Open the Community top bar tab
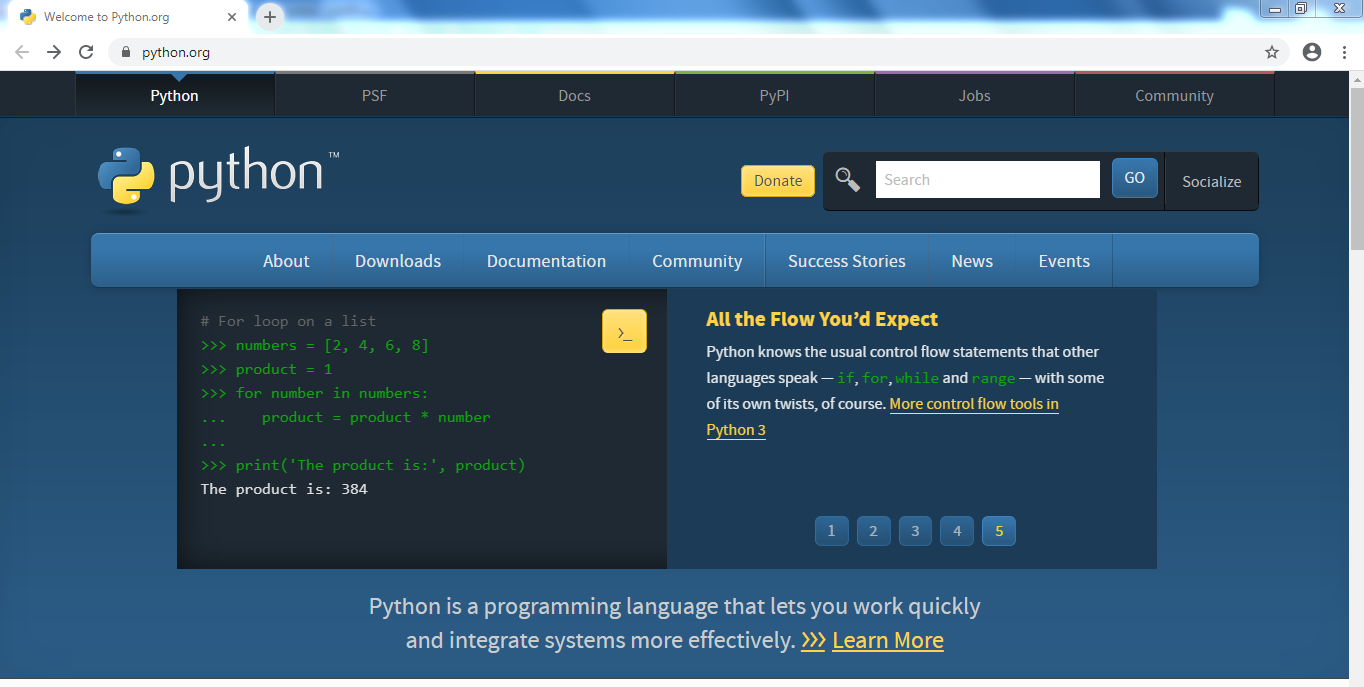 coord(1175,96)
